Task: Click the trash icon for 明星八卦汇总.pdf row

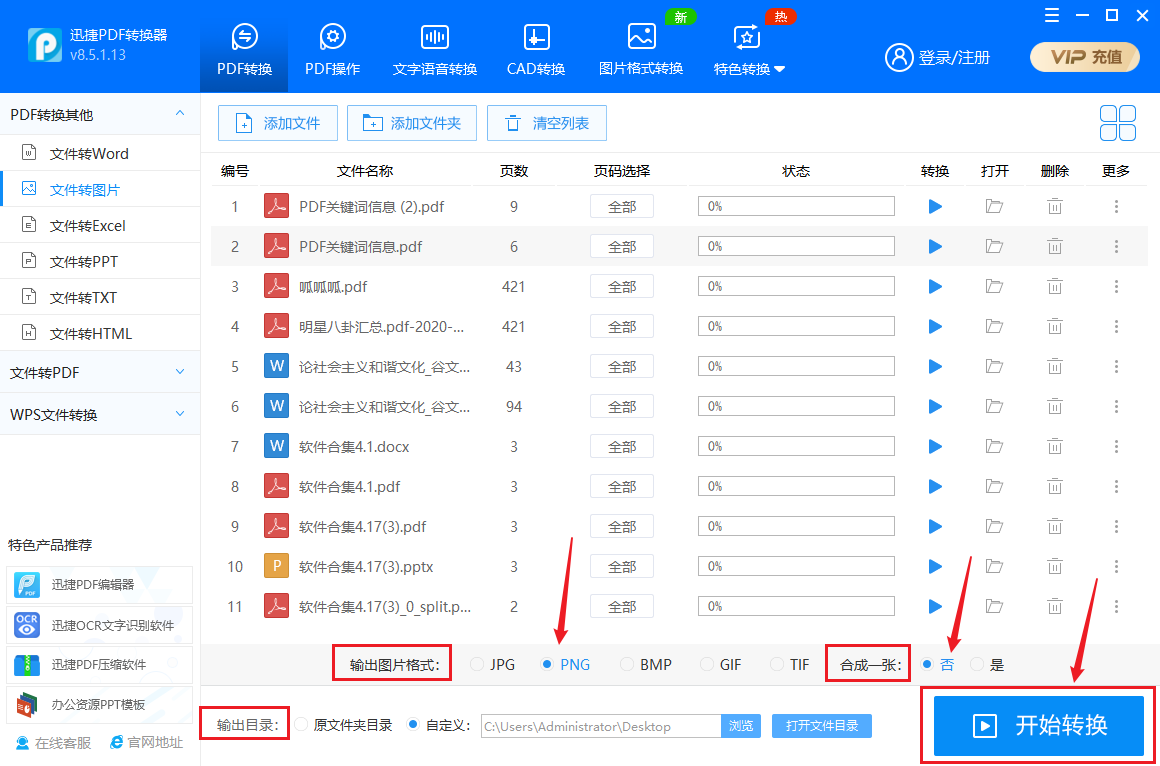Action: click(1054, 326)
